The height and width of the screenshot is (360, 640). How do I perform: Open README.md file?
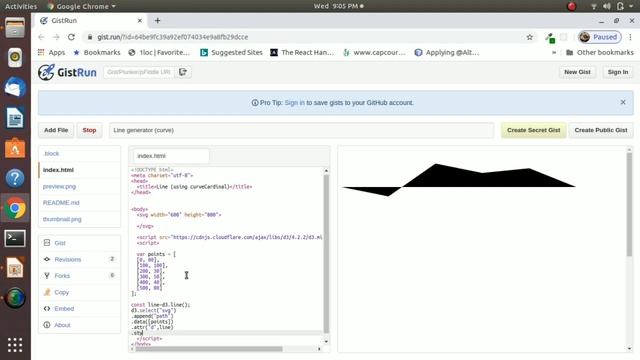pos(61,203)
